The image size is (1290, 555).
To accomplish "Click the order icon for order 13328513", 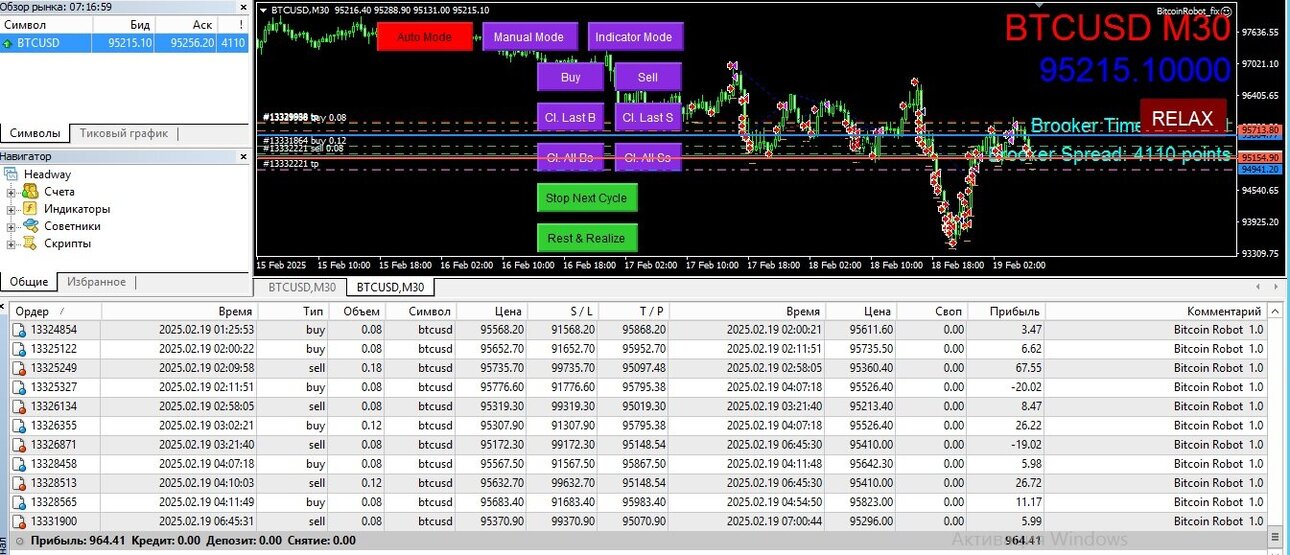I will 19,483.
